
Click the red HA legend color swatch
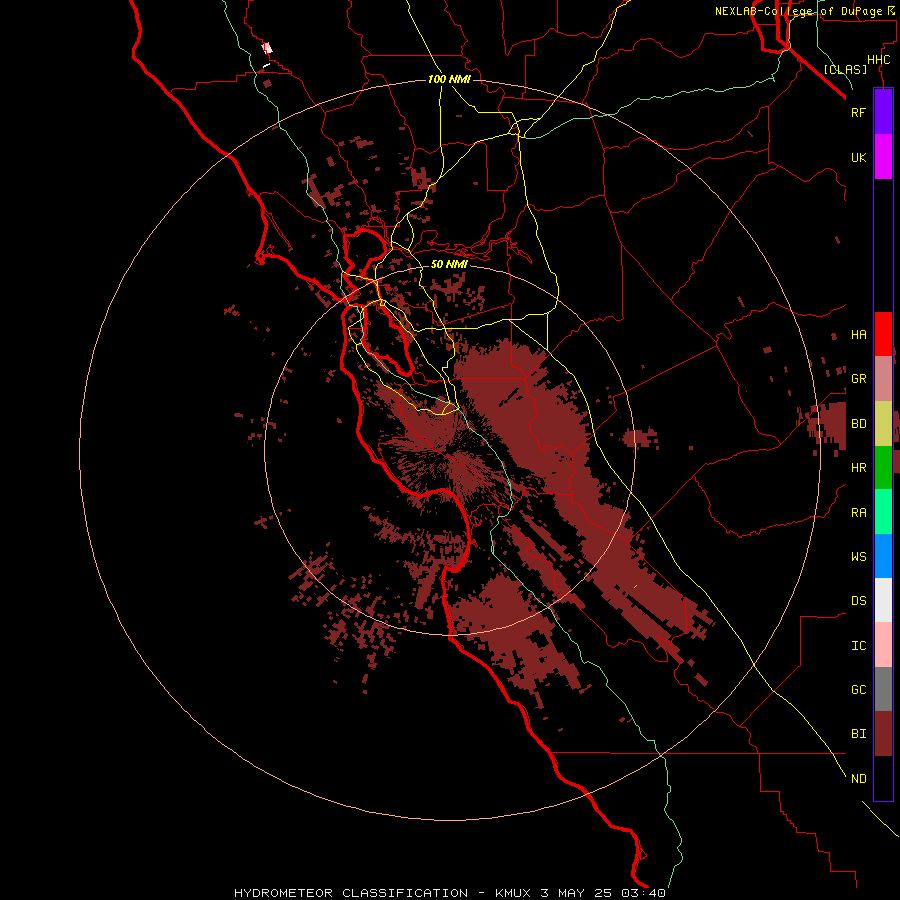pyautogui.click(x=883, y=334)
